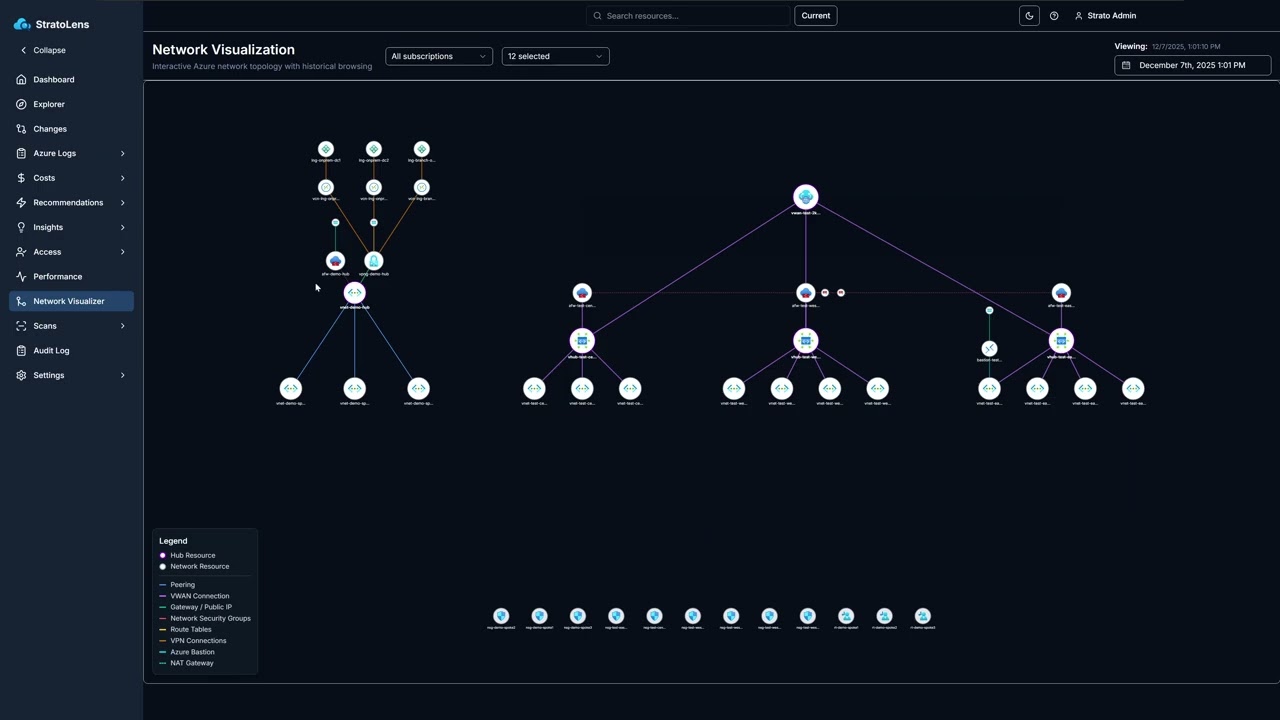Click the VPN Connections legend entry

click(x=193, y=641)
